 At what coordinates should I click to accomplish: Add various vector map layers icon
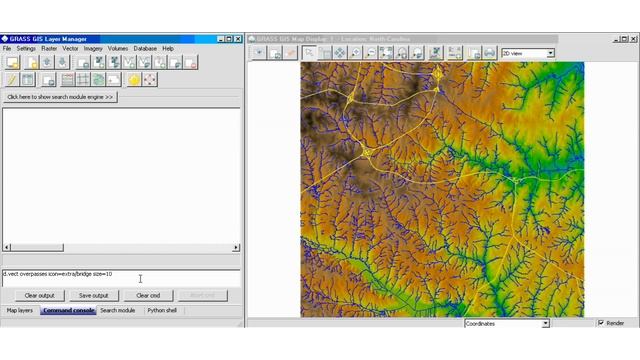tap(144, 62)
